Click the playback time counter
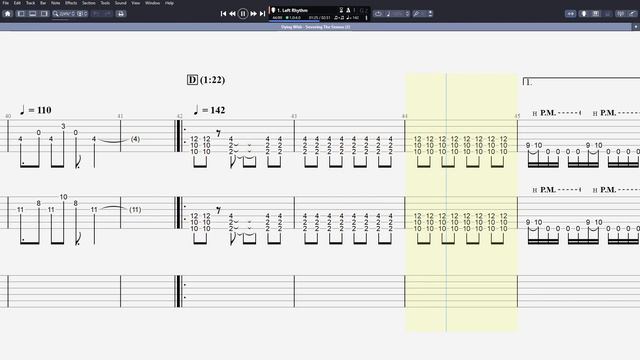 click(319, 18)
